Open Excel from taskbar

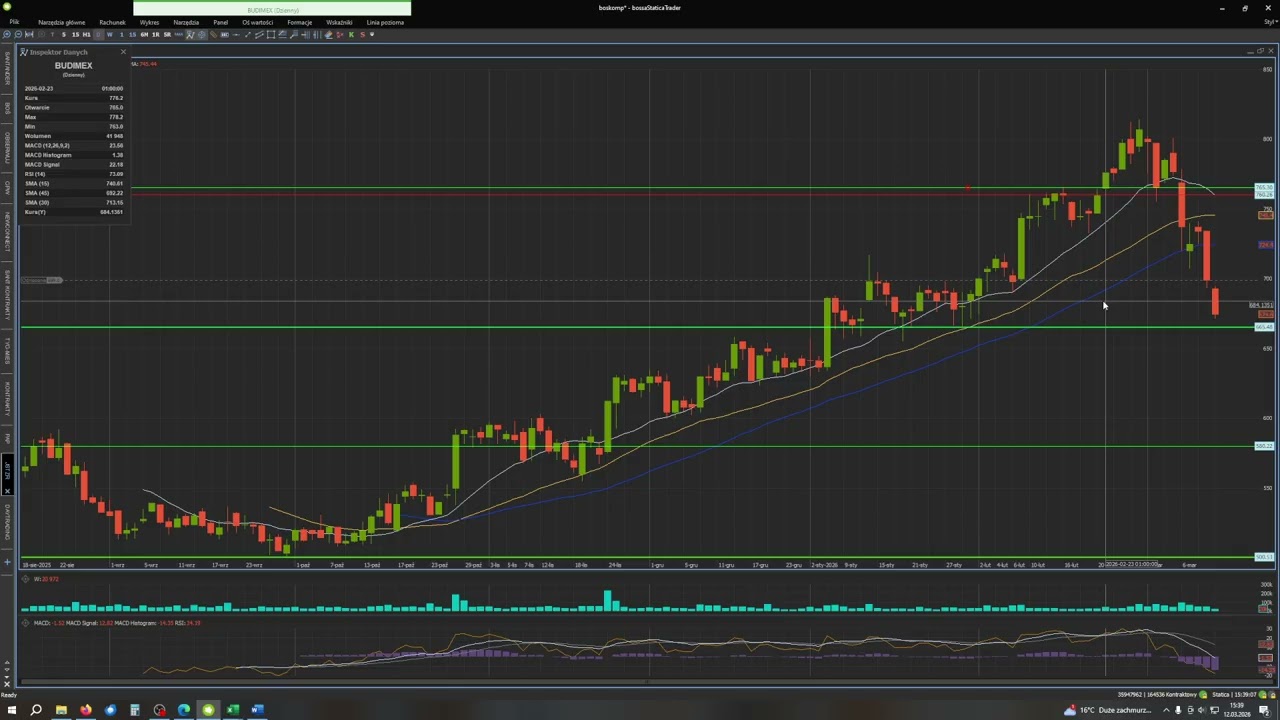click(233, 710)
